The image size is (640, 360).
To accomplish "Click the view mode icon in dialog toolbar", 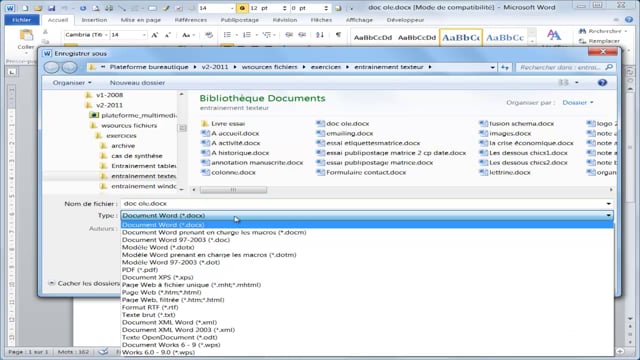I will (564, 83).
